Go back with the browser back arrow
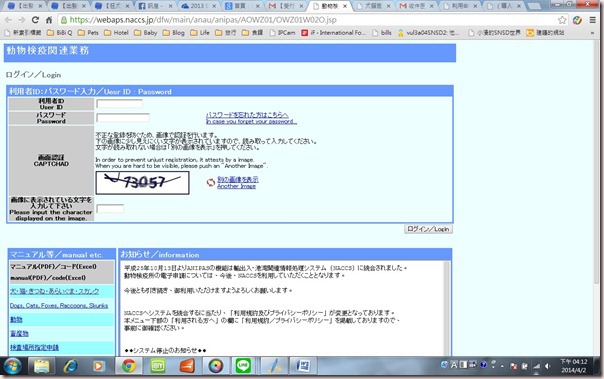604x379 pixels. point(8,20)
